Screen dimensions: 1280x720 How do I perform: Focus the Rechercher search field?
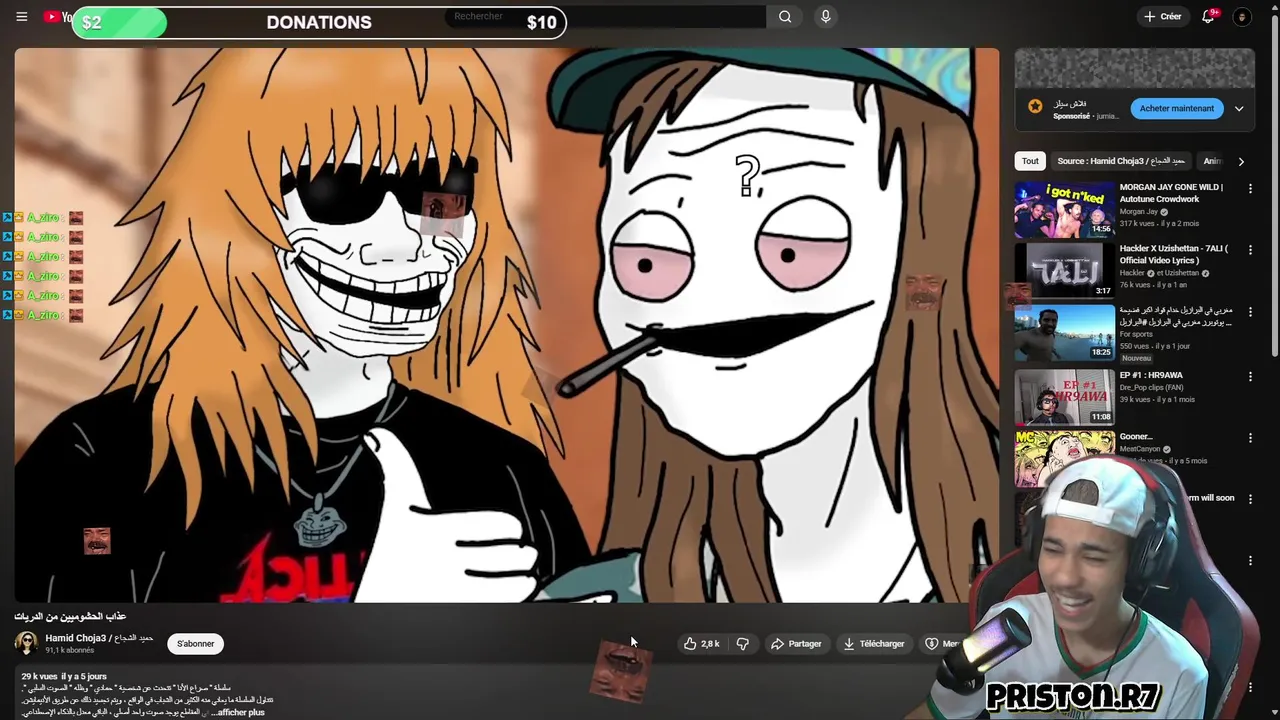coord(604,16)
